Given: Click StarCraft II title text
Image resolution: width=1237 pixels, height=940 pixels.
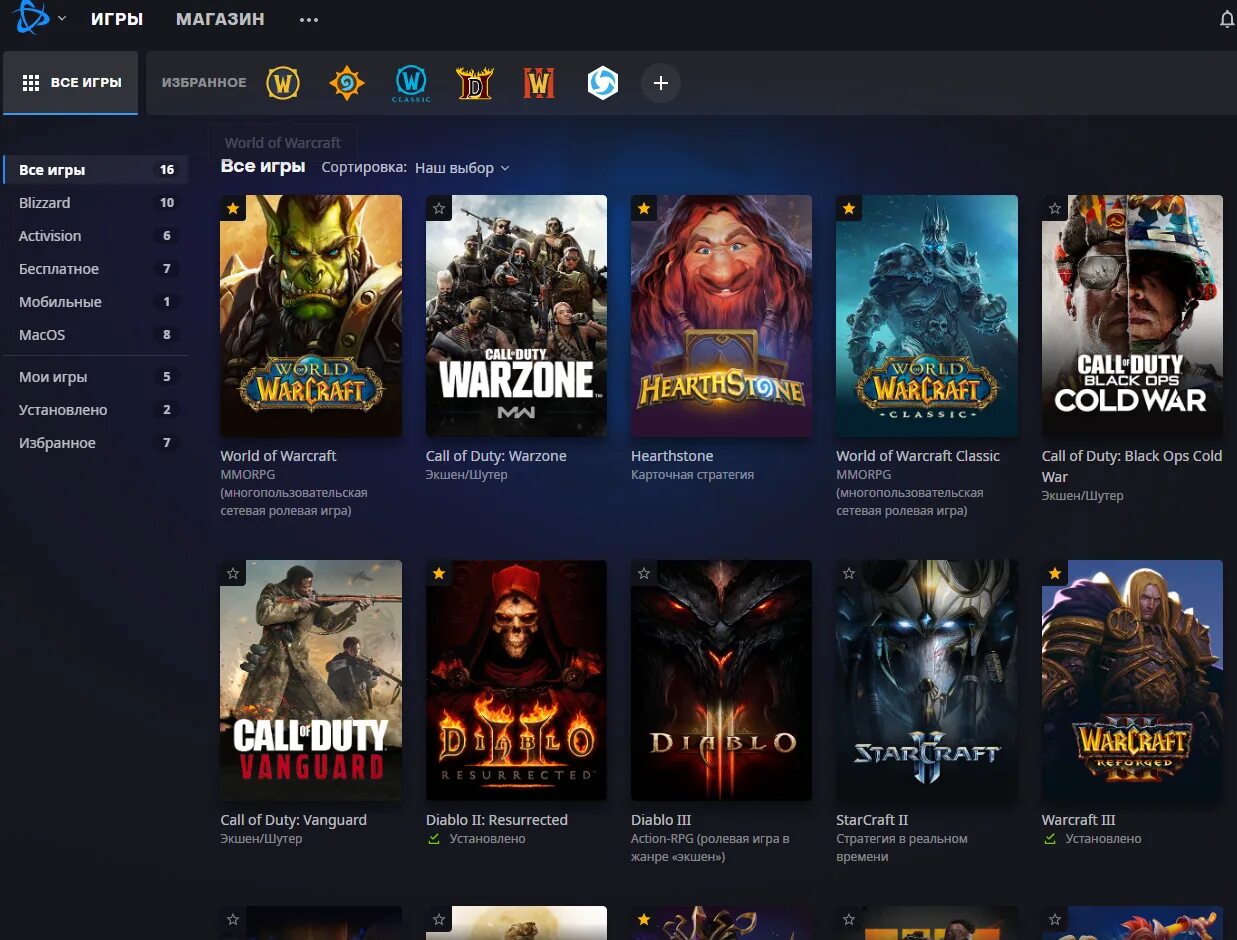Looking at the screenshot, I should coord(872,820).
